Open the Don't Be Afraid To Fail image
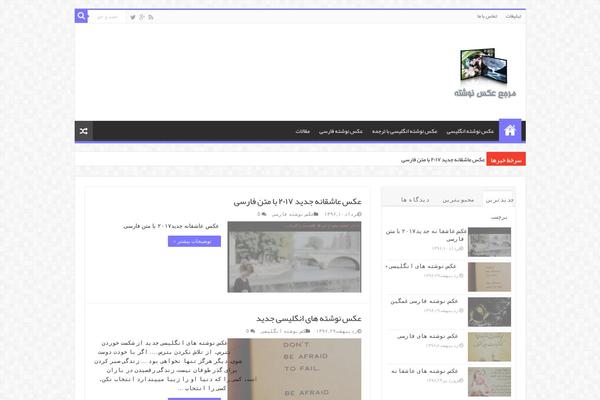The height and width of the screenshot is (400, 600). 294,369
